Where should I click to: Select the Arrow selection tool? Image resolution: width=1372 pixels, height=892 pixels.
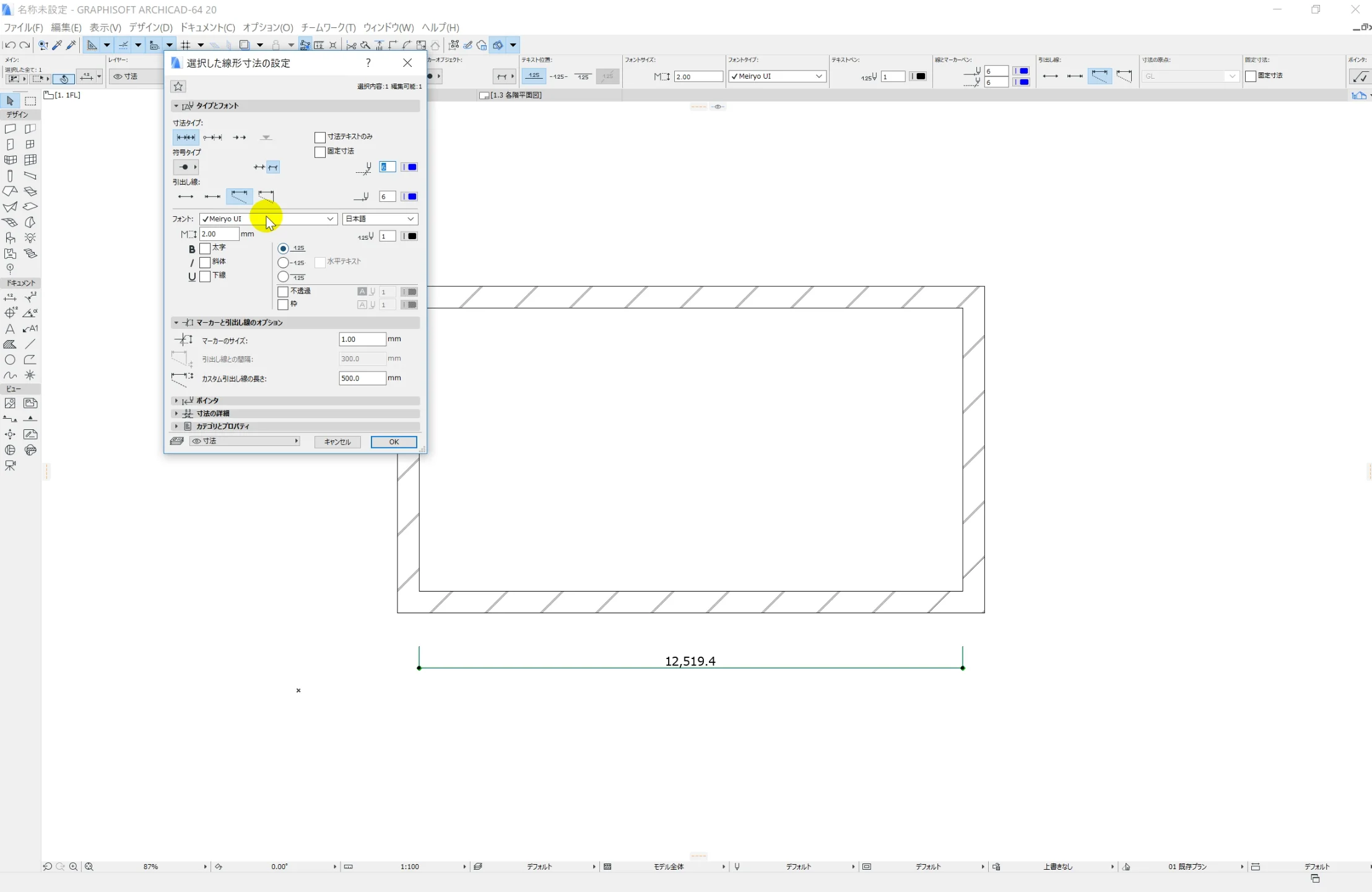[10, 101]
